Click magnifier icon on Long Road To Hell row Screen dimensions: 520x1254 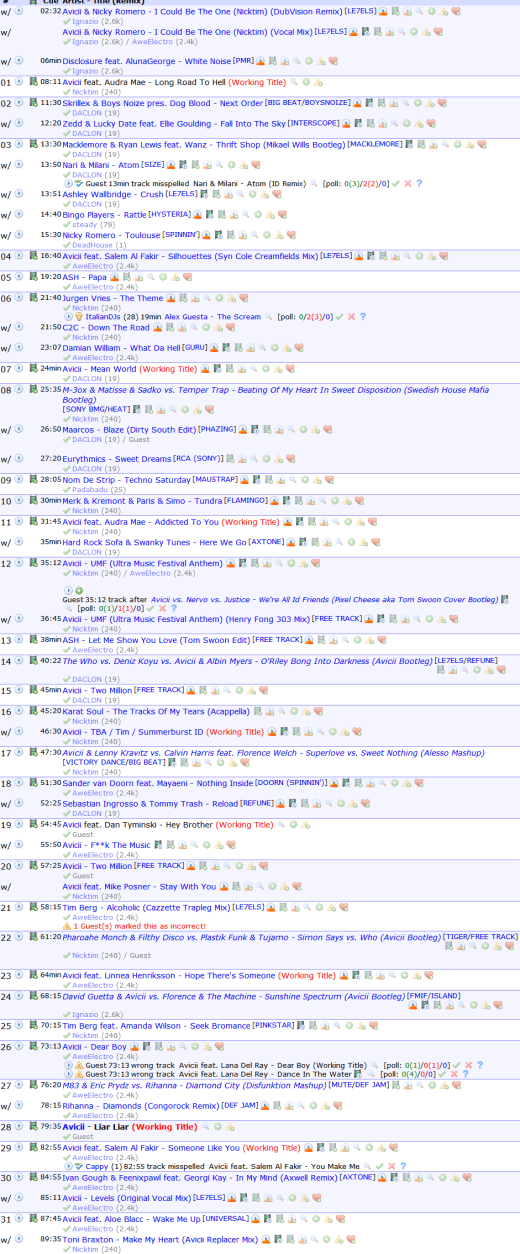point(294,82)
